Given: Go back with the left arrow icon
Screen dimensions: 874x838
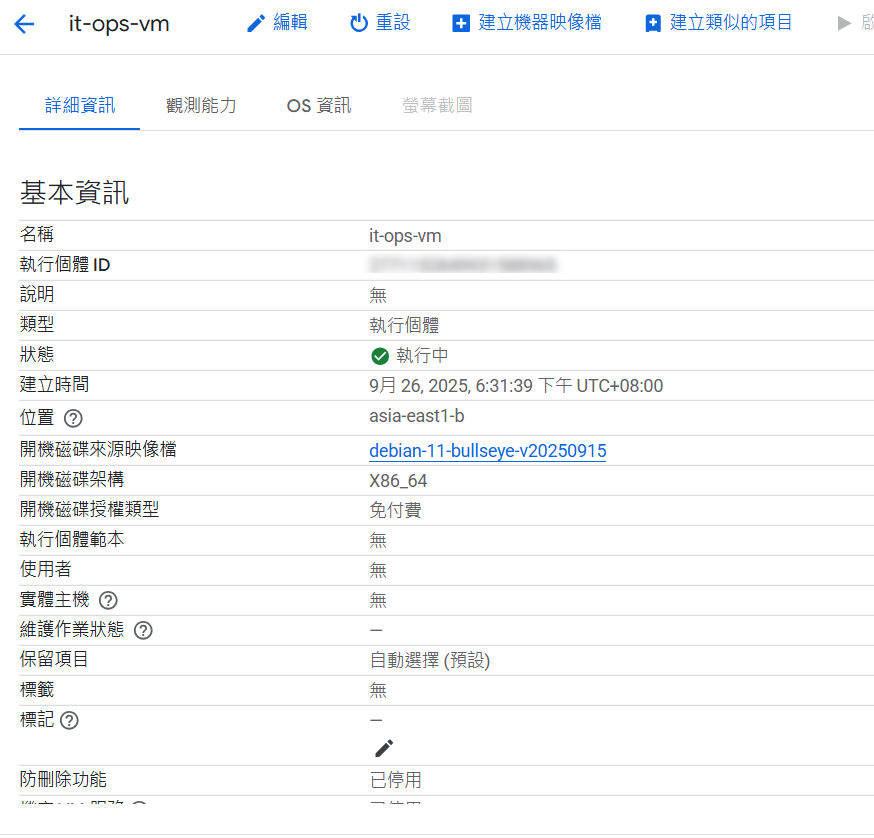Looking at the screenshot, I should coord(24,24).
